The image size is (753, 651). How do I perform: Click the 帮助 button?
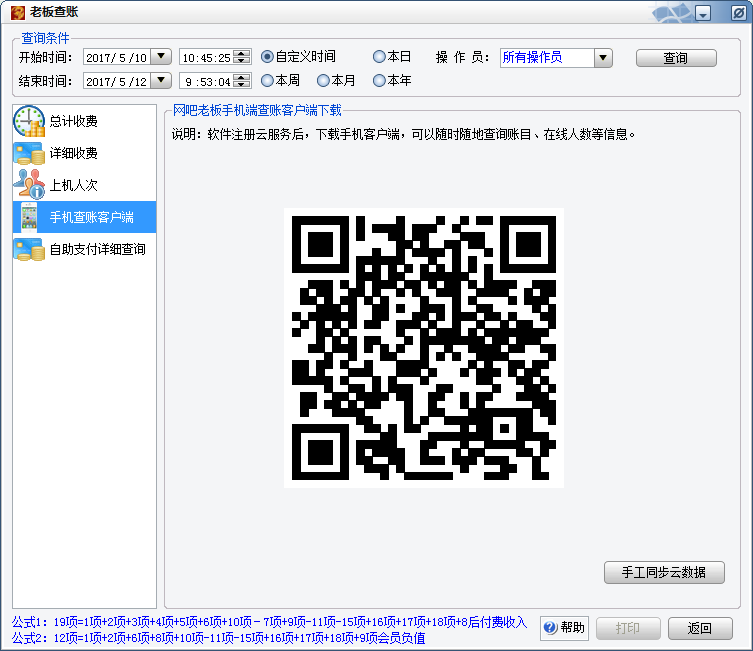click(564, 628)
